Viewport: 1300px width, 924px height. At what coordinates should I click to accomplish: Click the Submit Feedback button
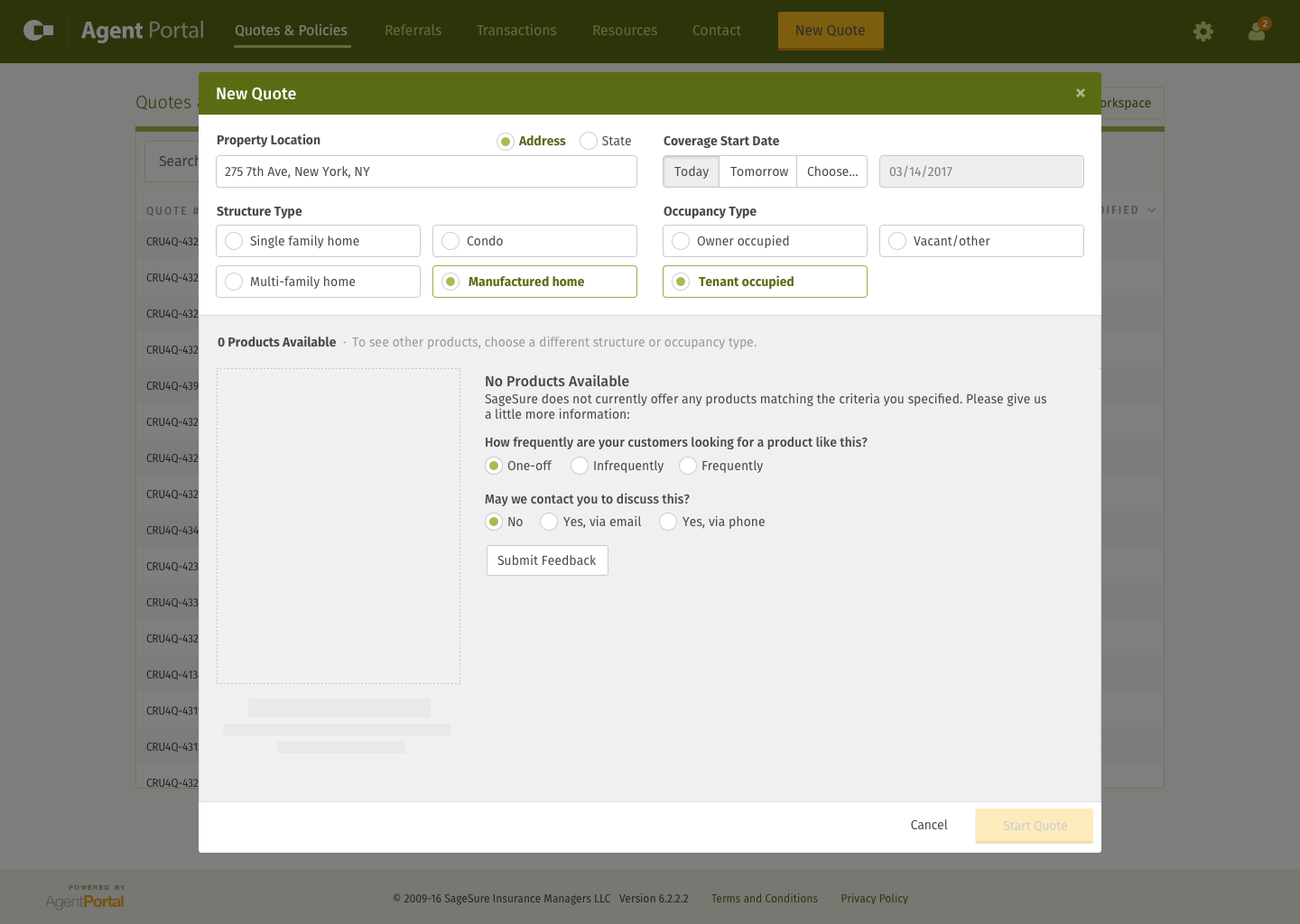[547, 560]
